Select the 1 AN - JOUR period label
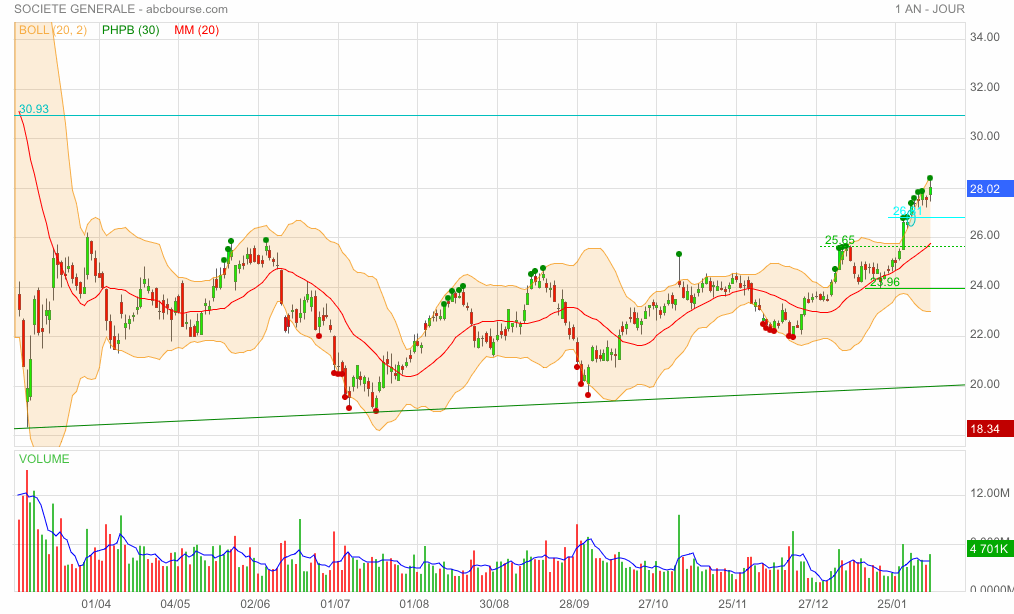This screenshot has width=1014, height=614. tap(930, 9)
